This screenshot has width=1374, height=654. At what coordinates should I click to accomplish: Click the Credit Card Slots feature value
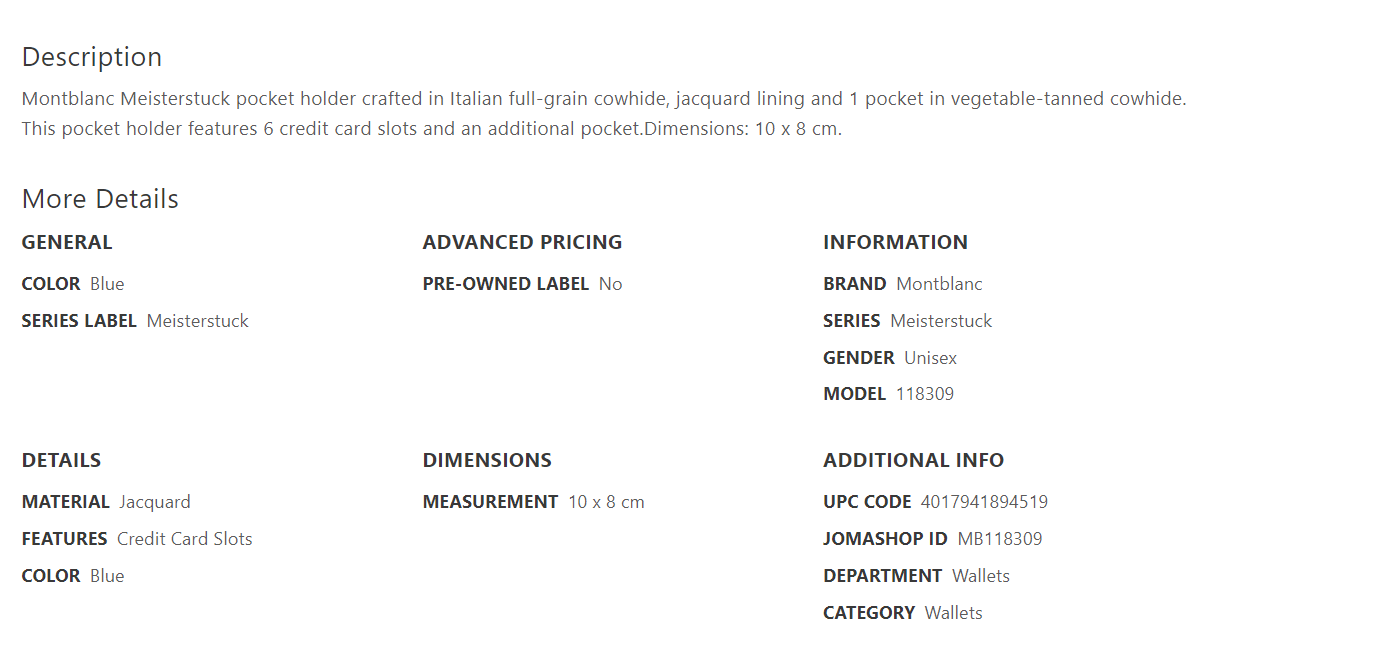click(184, 539)
